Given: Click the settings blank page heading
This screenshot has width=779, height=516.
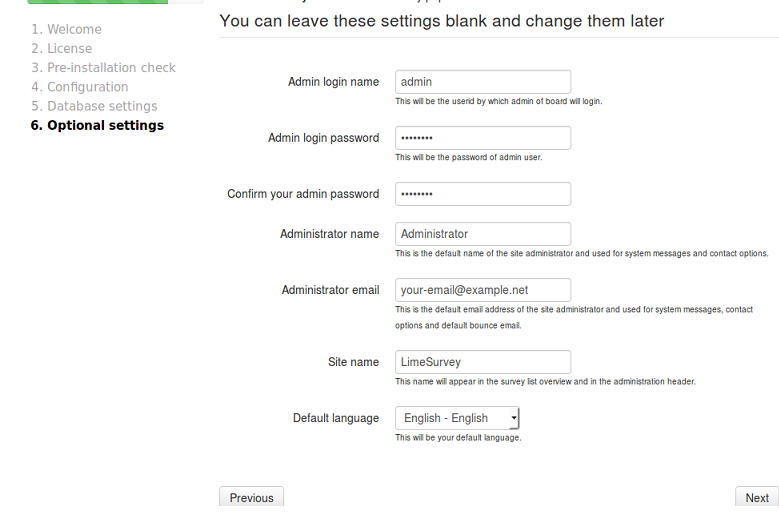Looking at the screenshot, I should [x=442, y=21].
